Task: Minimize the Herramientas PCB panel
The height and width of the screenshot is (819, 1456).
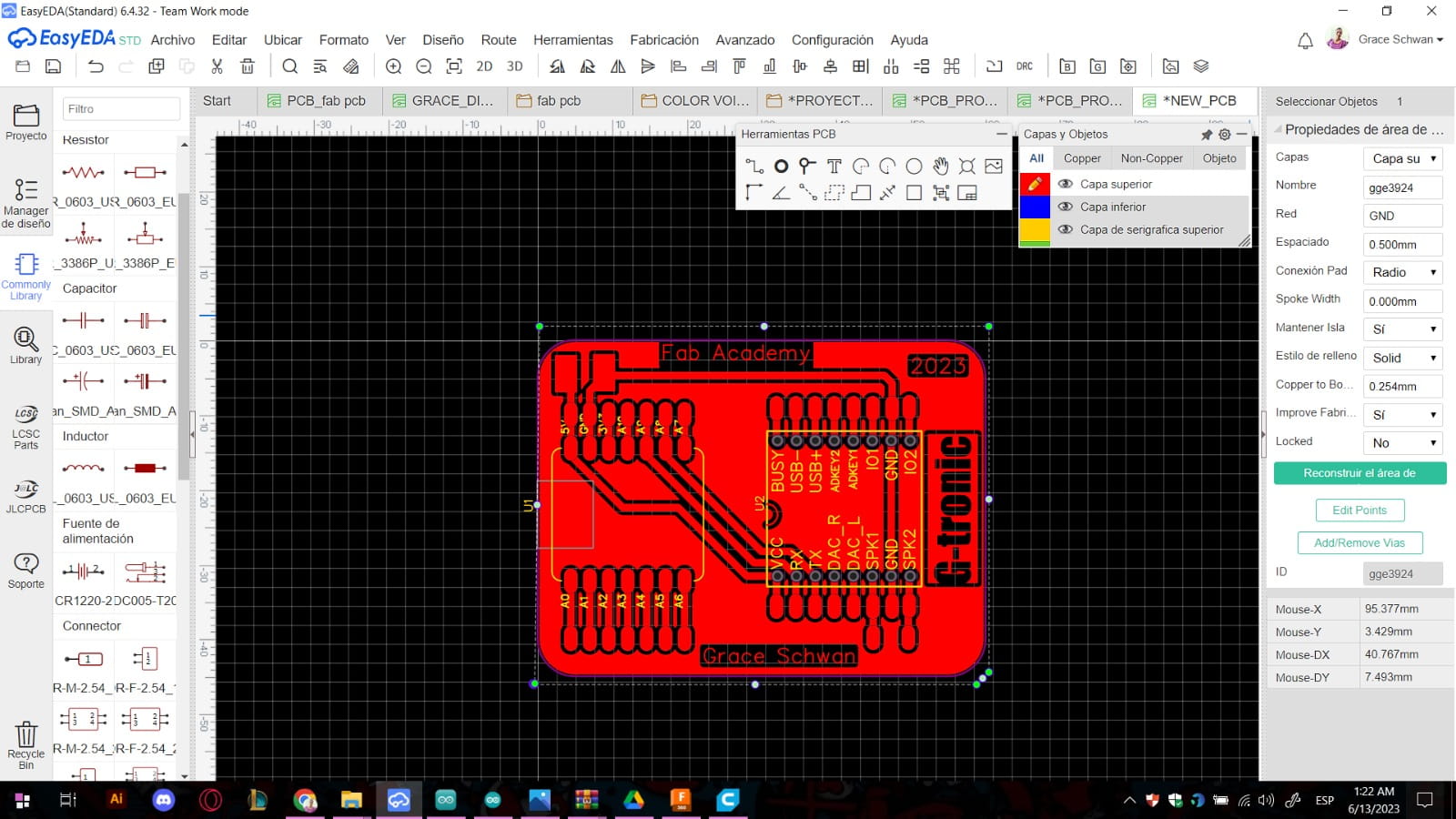Action: click(x=1001, y=134)
